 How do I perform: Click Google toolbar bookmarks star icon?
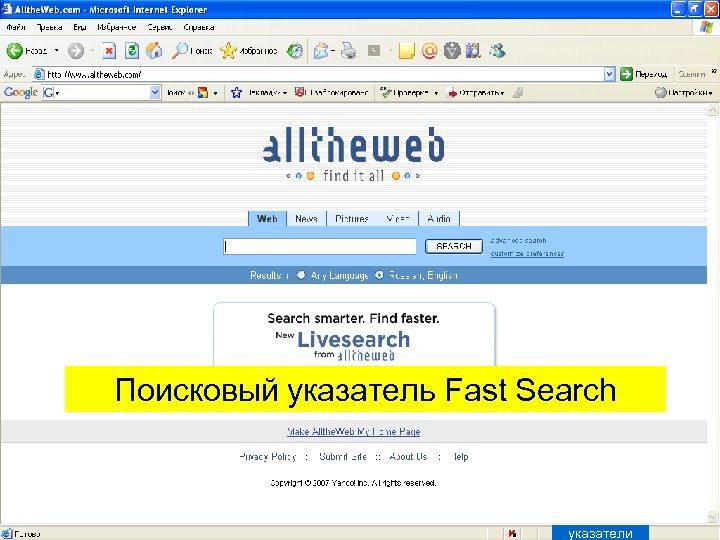[x=236, y=93]
